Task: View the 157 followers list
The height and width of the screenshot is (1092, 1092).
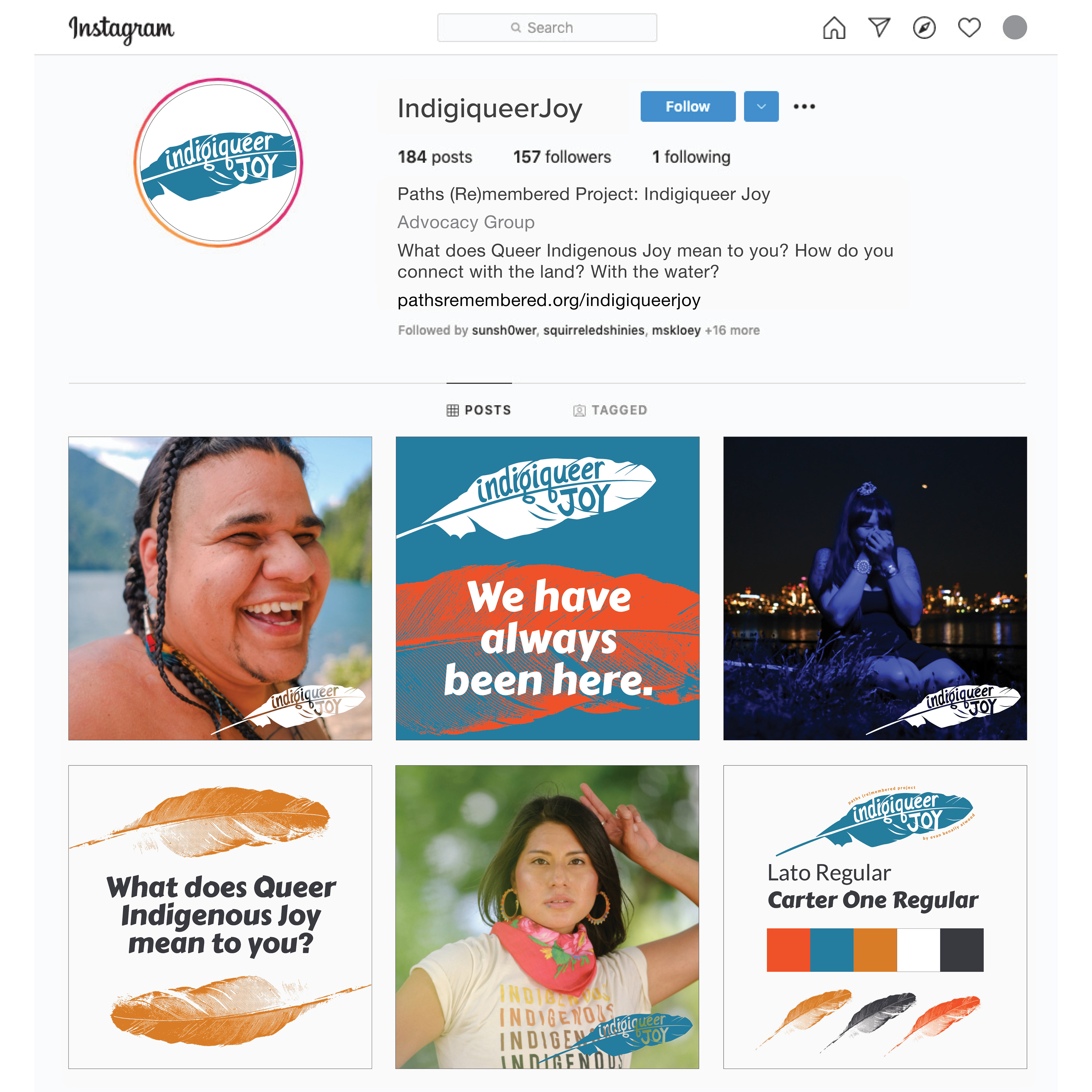Action: [562, 157]
